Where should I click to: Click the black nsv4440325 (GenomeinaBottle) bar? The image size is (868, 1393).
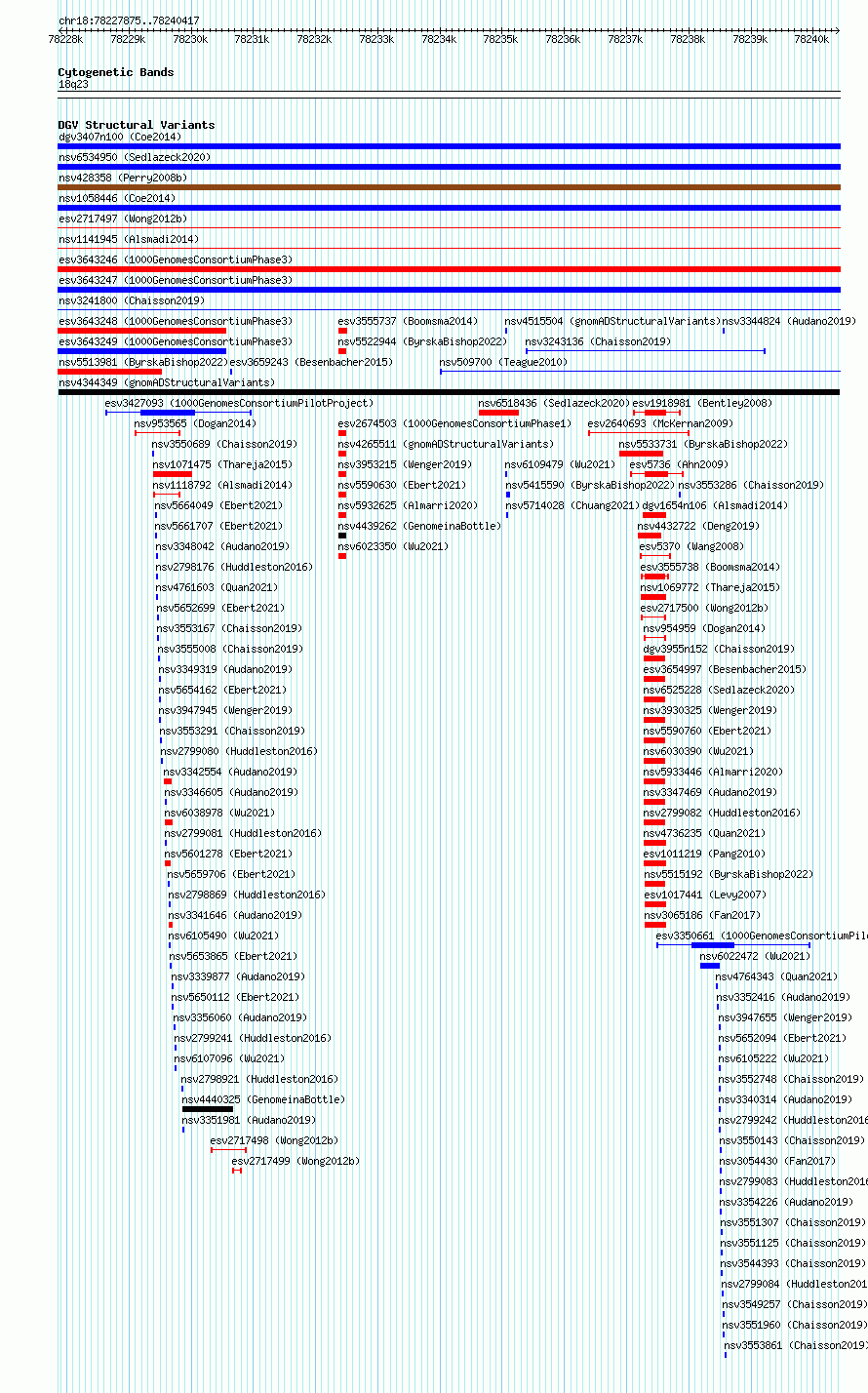(208, 1109)
